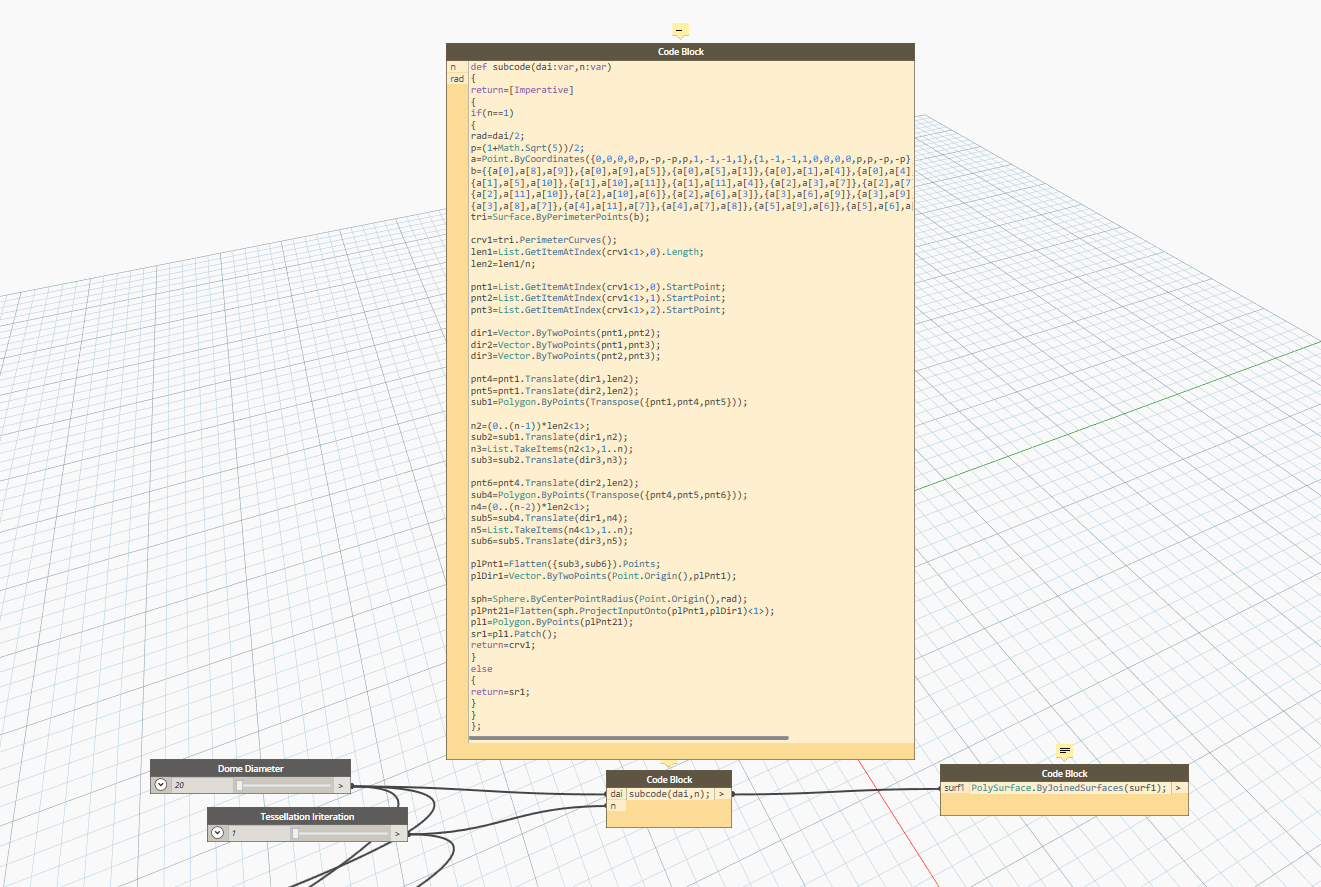Click the note icon above the PolySurface Code Block

1064,751
